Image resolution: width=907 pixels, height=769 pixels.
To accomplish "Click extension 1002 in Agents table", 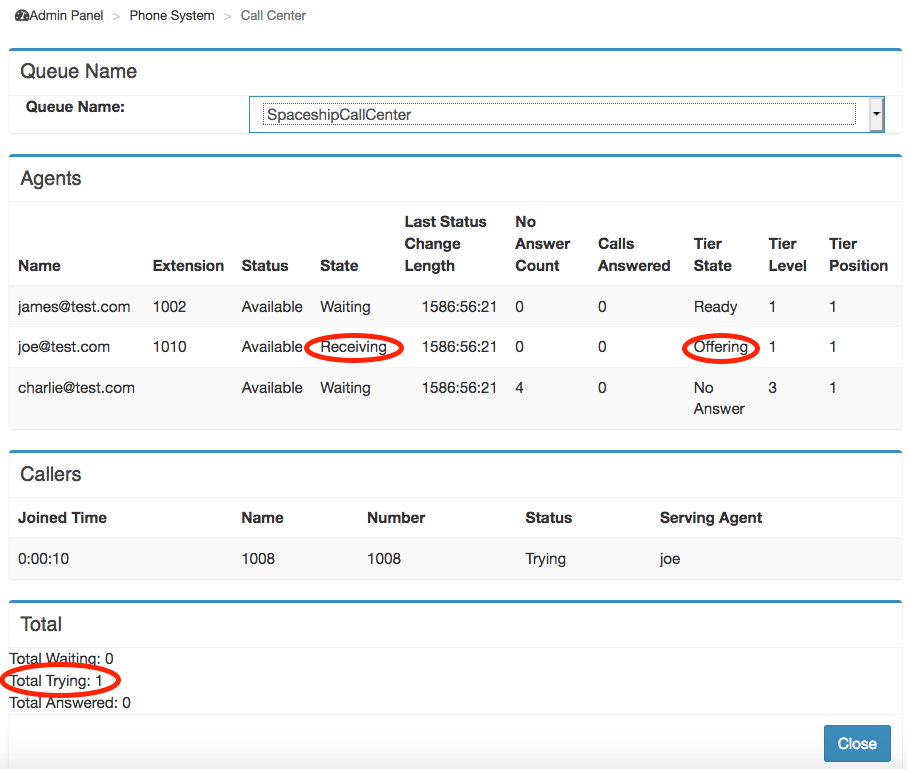I will coord(169,307).
